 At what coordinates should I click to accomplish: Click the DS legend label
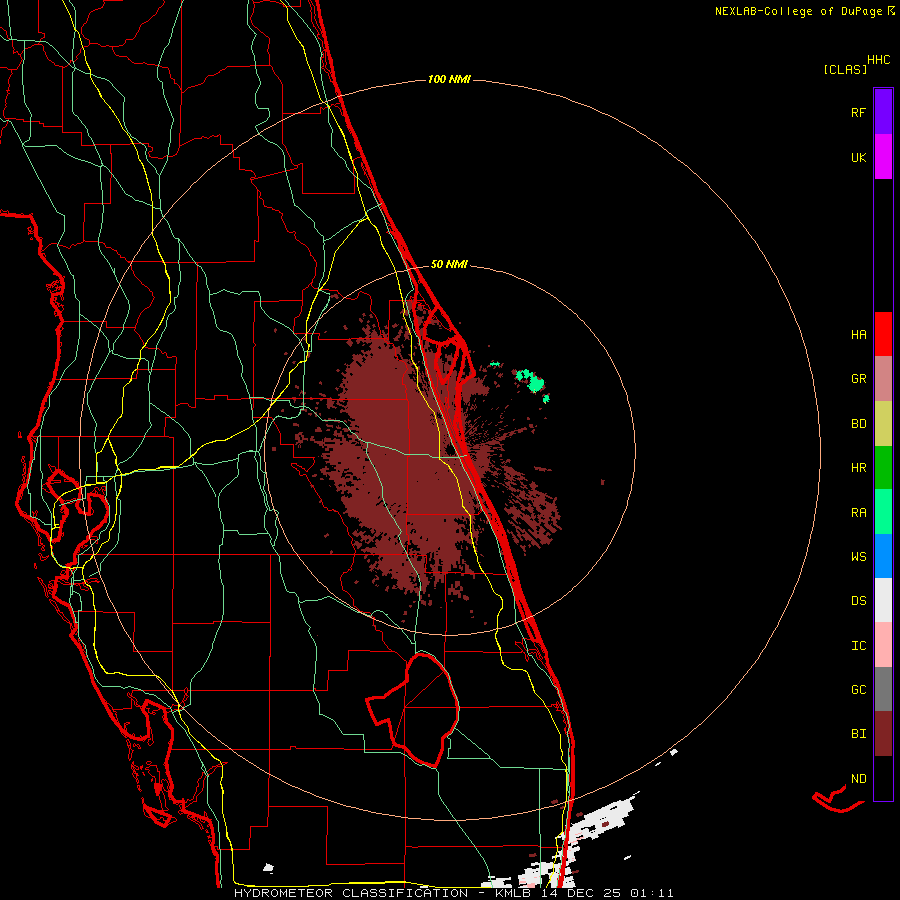pyautogui.click(x=858, y=601)
